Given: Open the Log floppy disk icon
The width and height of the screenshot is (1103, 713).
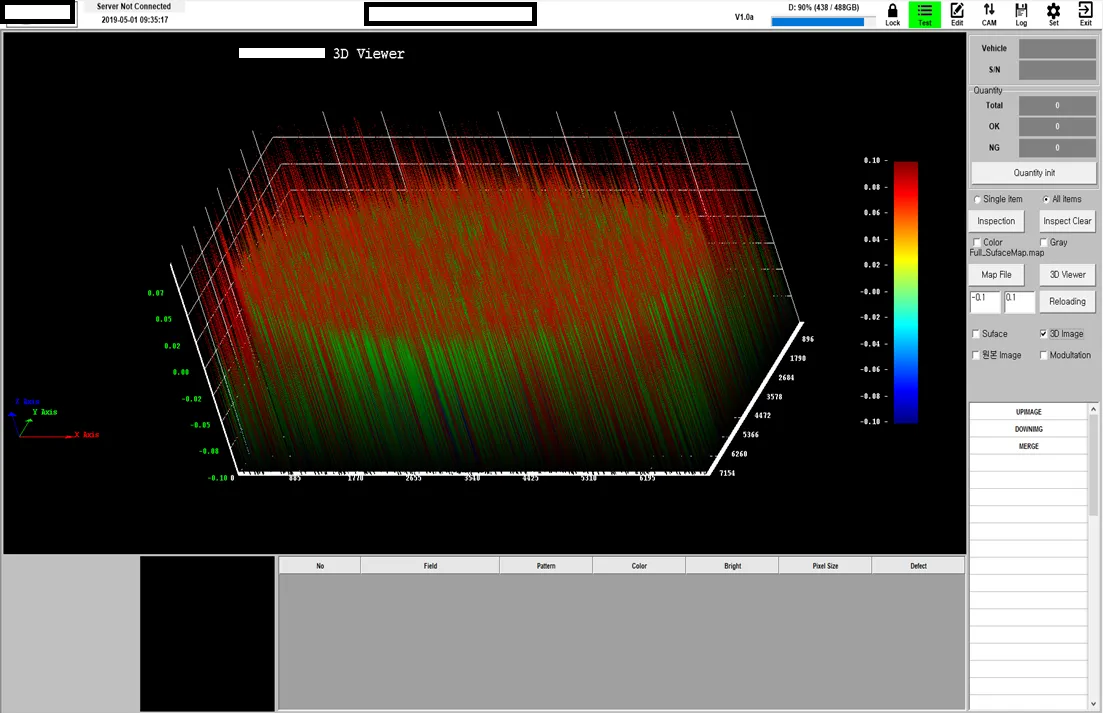Looking at the screenshot, I should [x=1021, y=13].
